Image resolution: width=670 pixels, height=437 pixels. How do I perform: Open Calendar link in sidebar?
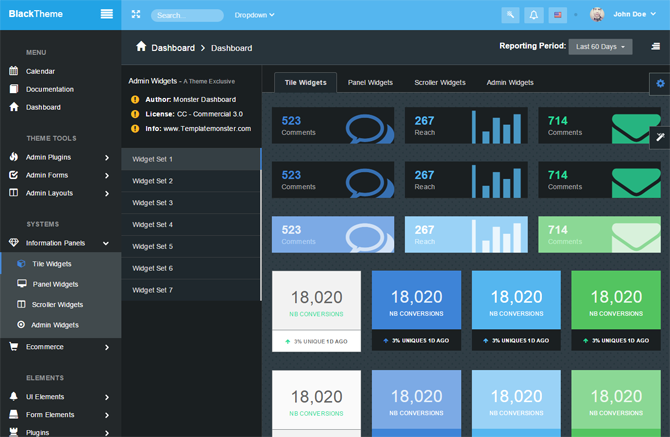point(40,71)
